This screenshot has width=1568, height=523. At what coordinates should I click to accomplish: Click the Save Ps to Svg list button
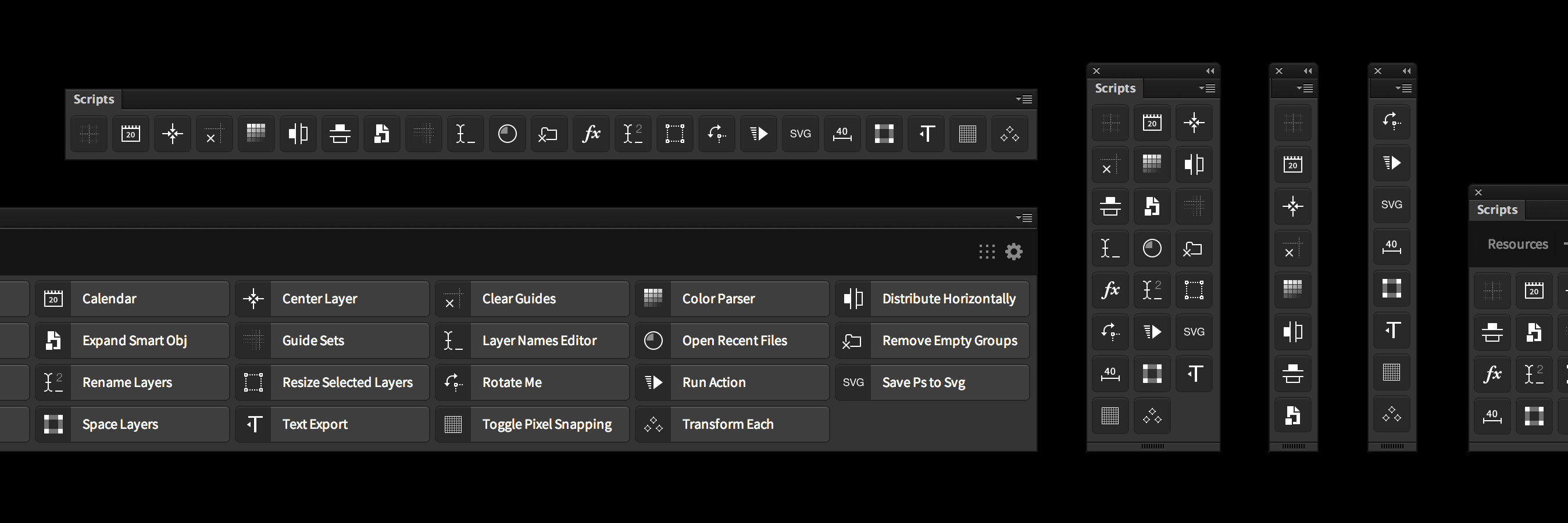click(933, 382)
